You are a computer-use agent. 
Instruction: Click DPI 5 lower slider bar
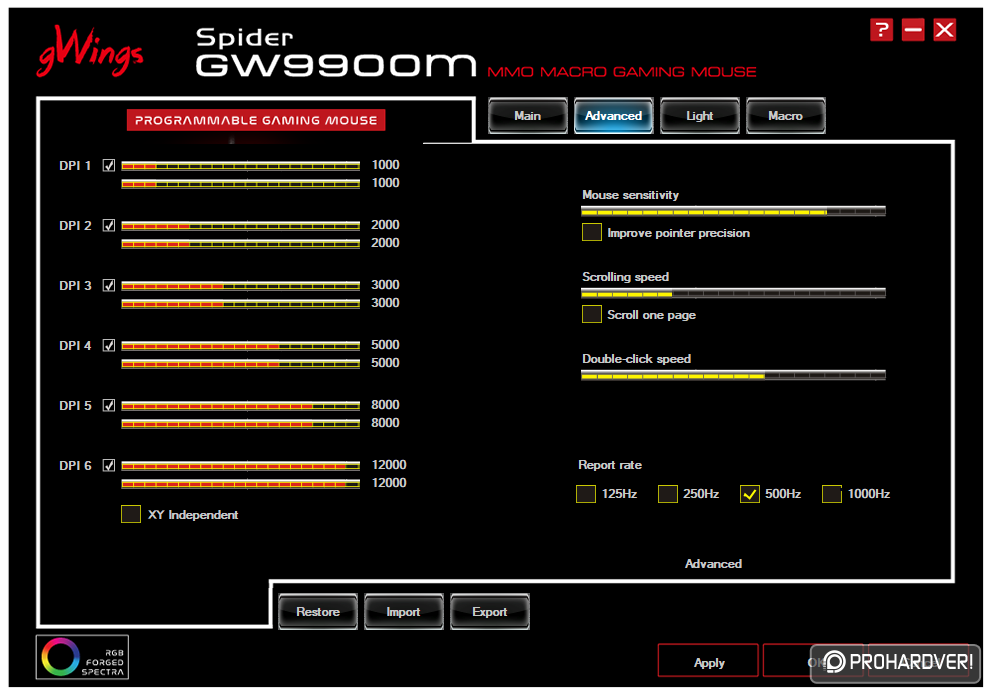tap(240, 423)
